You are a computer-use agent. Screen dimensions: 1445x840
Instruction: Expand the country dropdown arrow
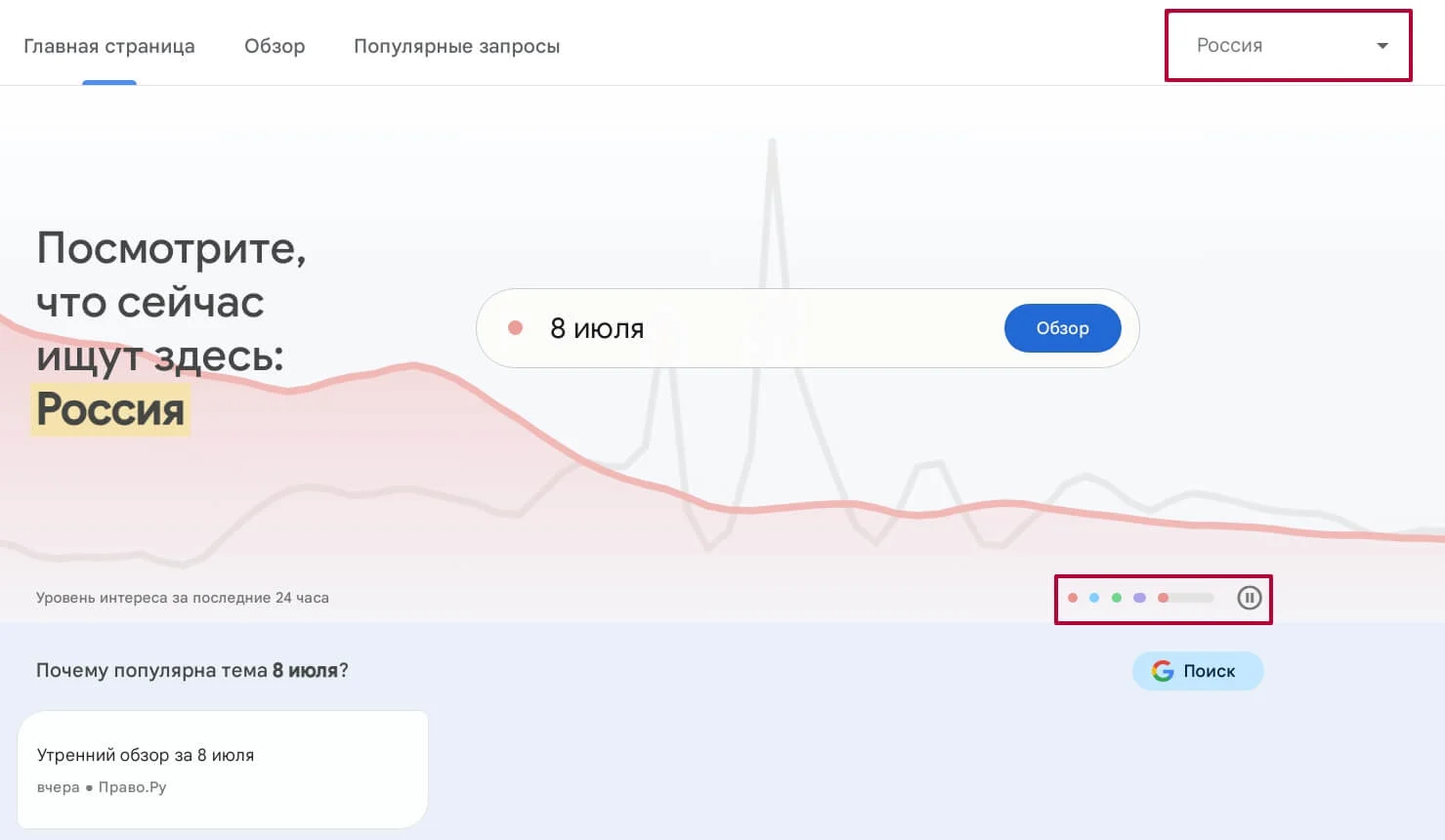pos(1382,46)
